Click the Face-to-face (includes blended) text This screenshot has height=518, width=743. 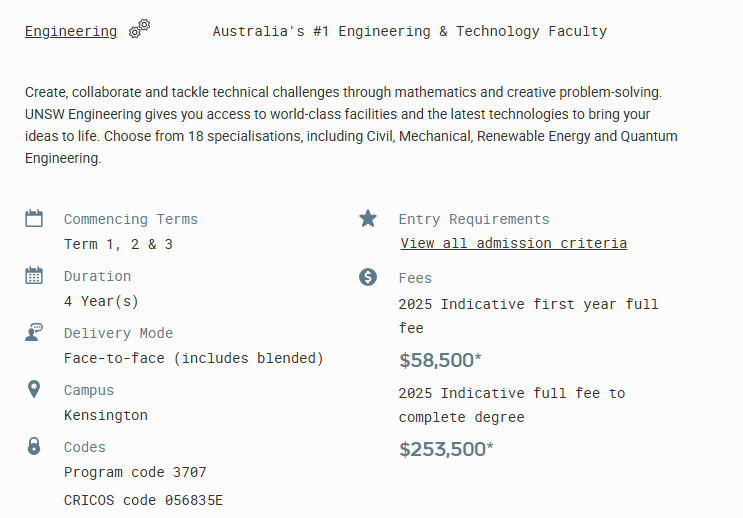coord(194,358)
